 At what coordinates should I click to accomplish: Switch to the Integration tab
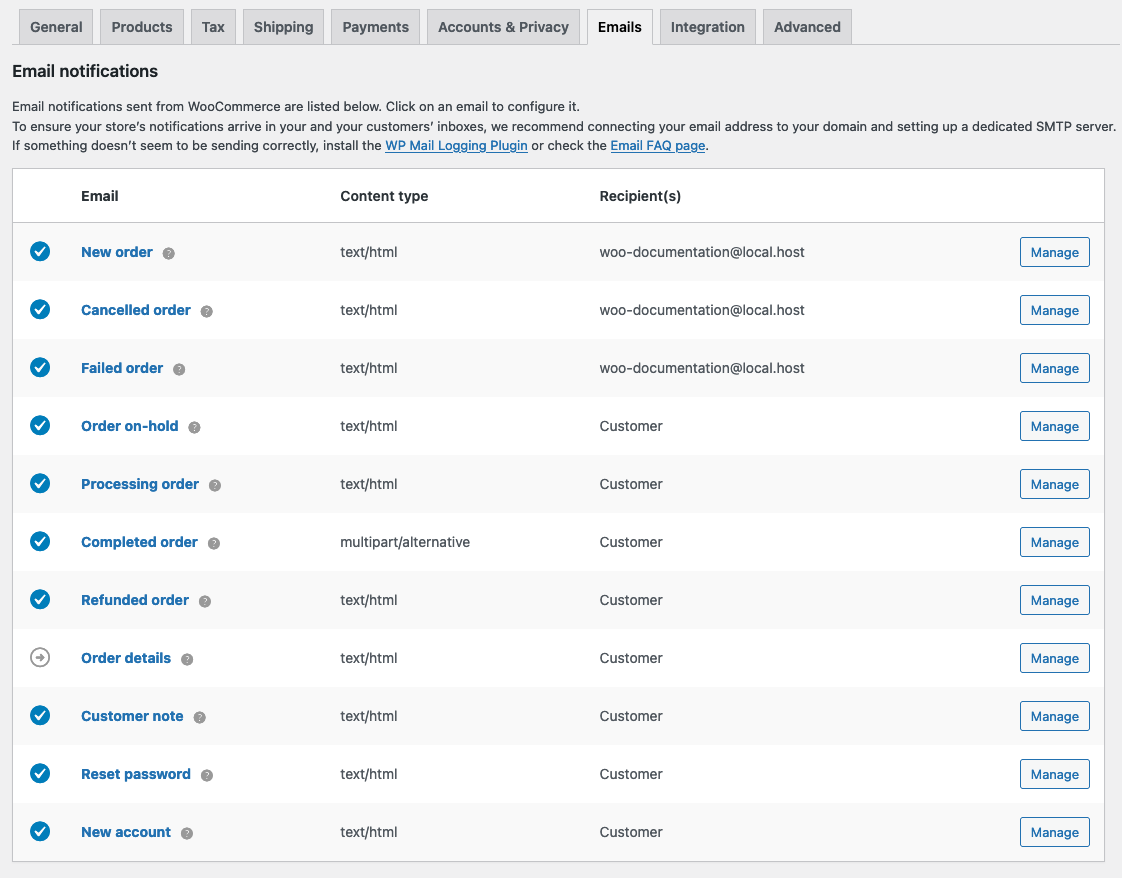(x=707, y=27)
